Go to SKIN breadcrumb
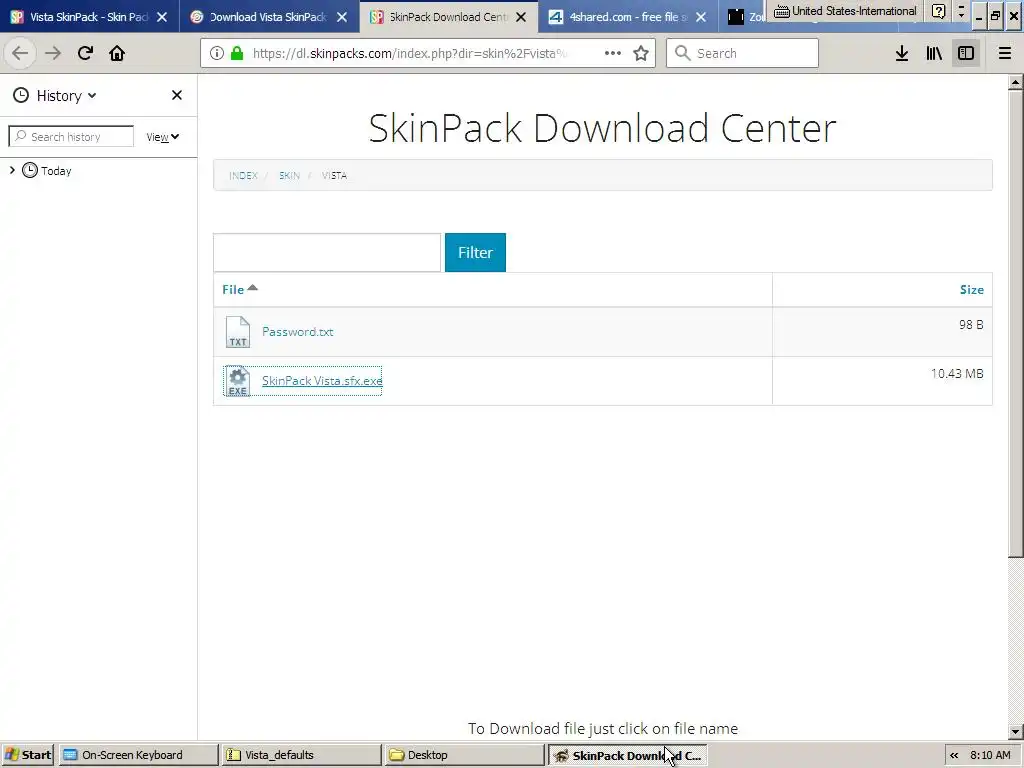Viewport: 1024px width, 768px height. point(289,176)
